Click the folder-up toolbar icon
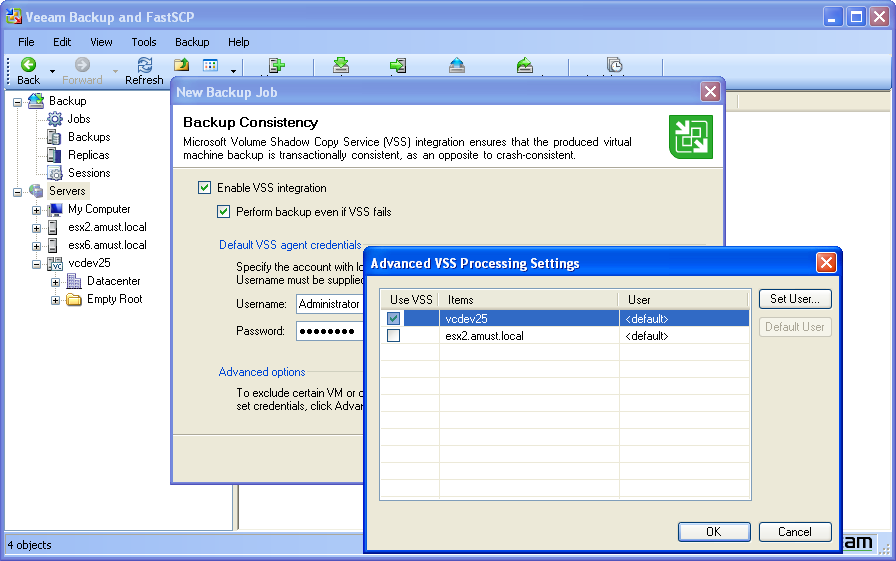The width and height of the screenshot is (896, 561). tap(182, 65)
